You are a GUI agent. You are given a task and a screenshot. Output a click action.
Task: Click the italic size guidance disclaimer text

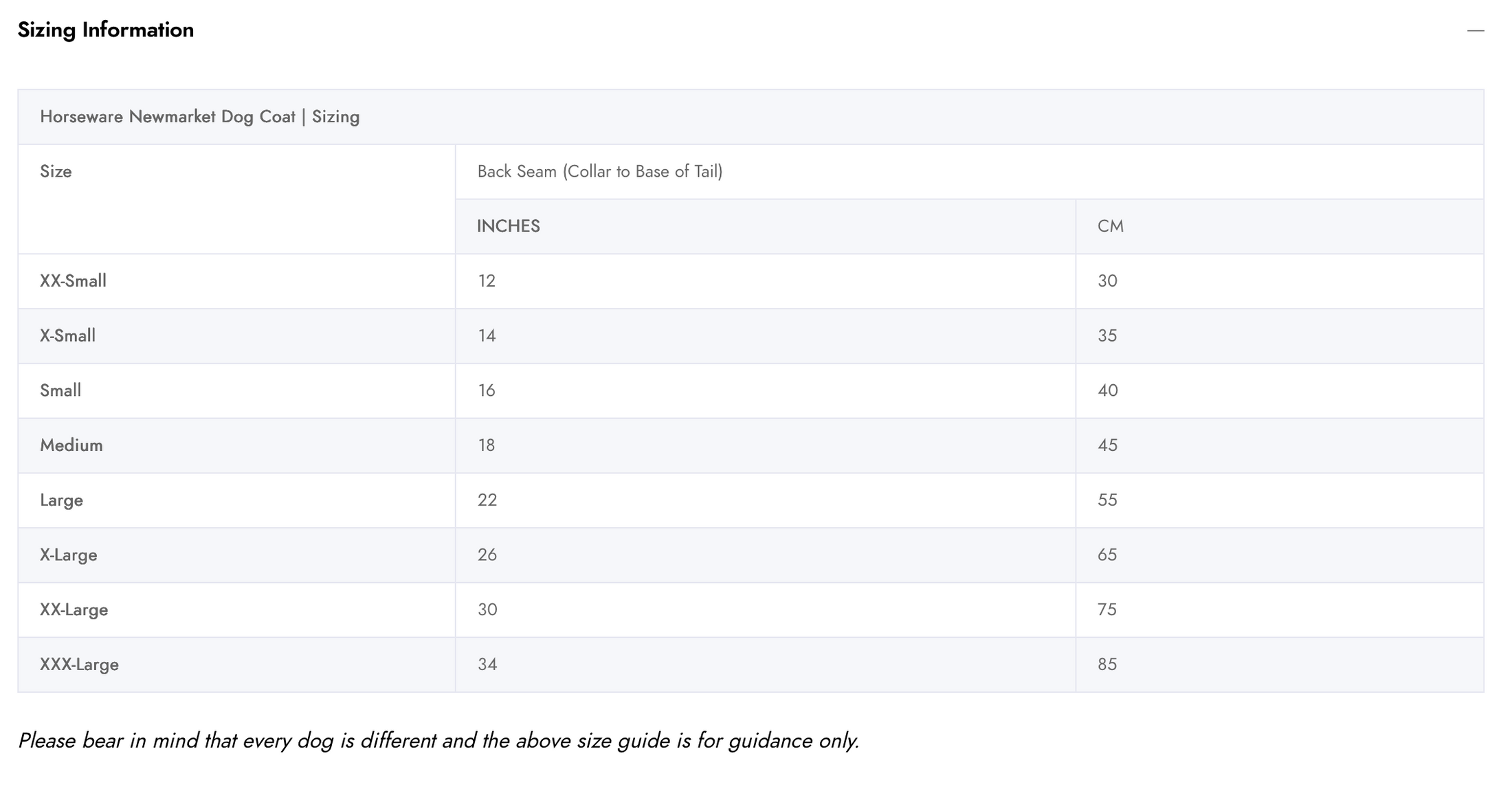click(x=438, y=741)
